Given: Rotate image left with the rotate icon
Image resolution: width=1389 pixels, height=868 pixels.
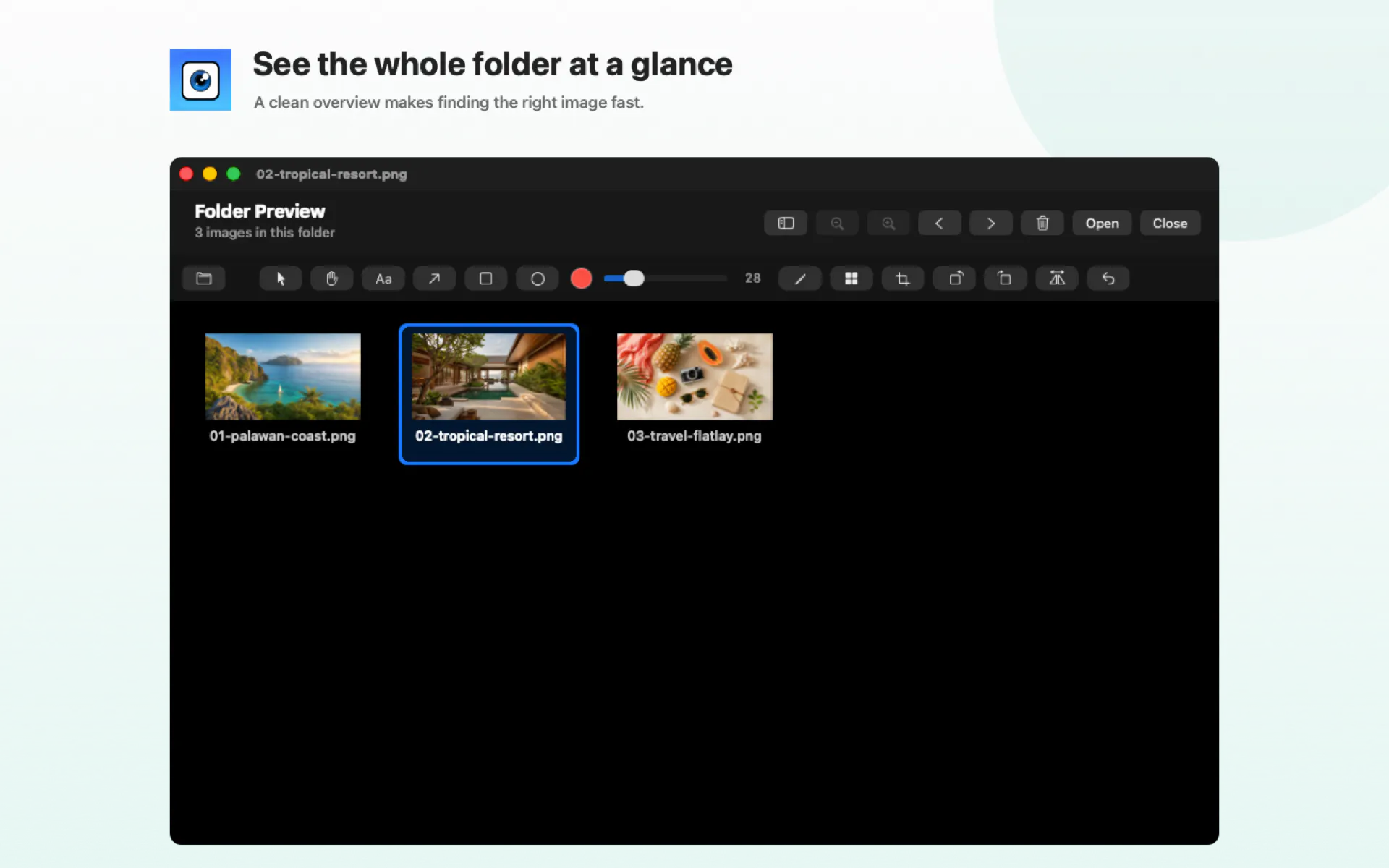Looking at the screenshot, I should click(x=1006, y=278).
